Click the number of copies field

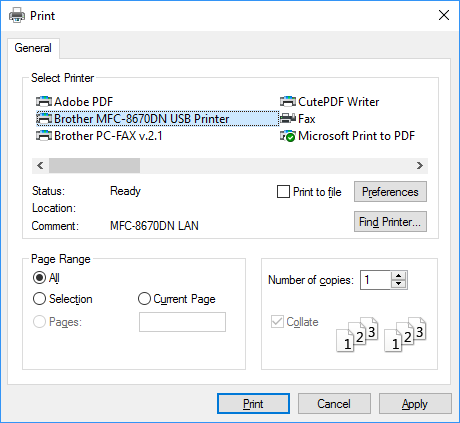[x=376, y=280]
